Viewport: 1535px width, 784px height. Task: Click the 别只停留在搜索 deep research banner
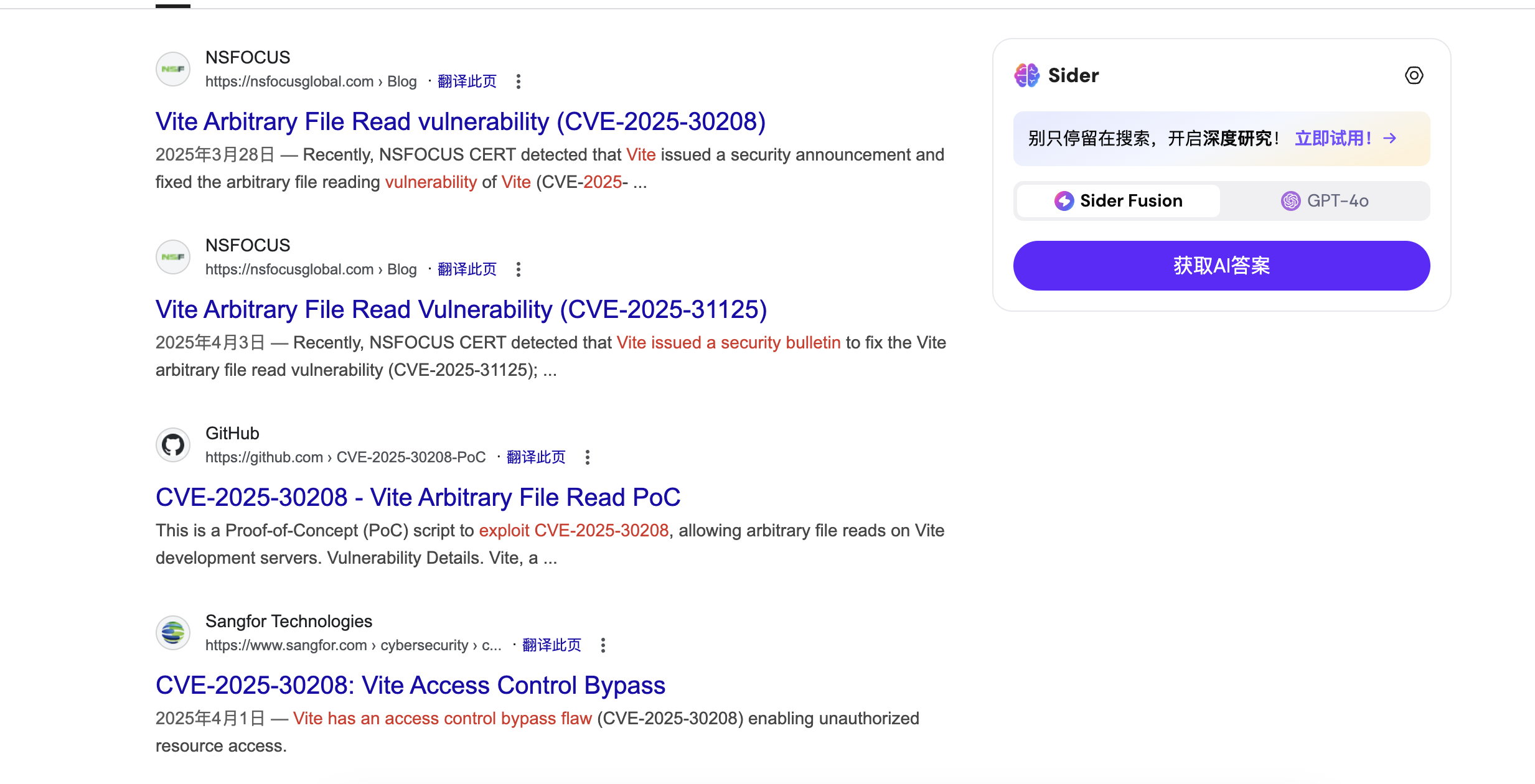[x=1221, y=139]
